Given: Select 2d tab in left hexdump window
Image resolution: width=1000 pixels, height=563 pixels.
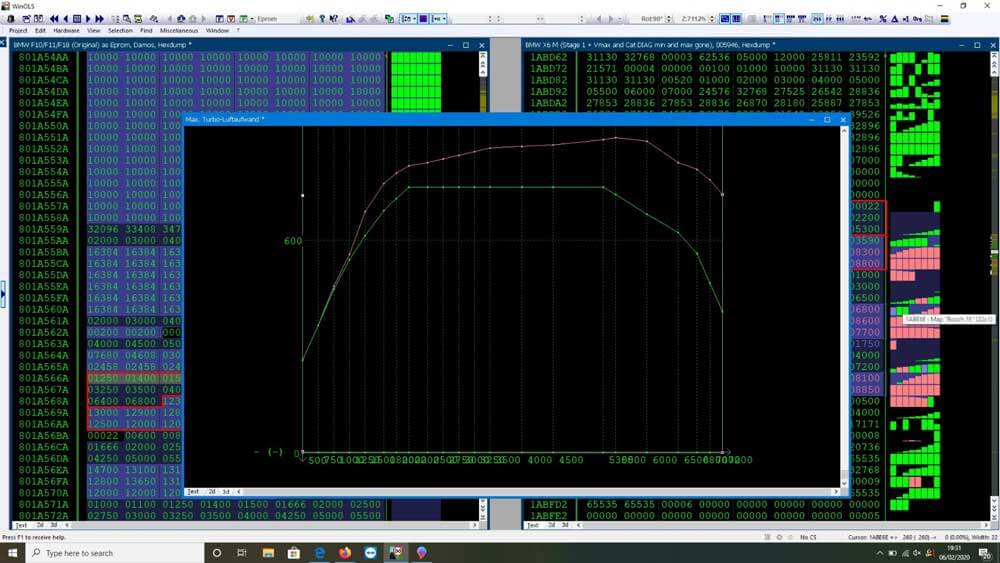Looking at the screenshot, I should click(x=40, y=525).
